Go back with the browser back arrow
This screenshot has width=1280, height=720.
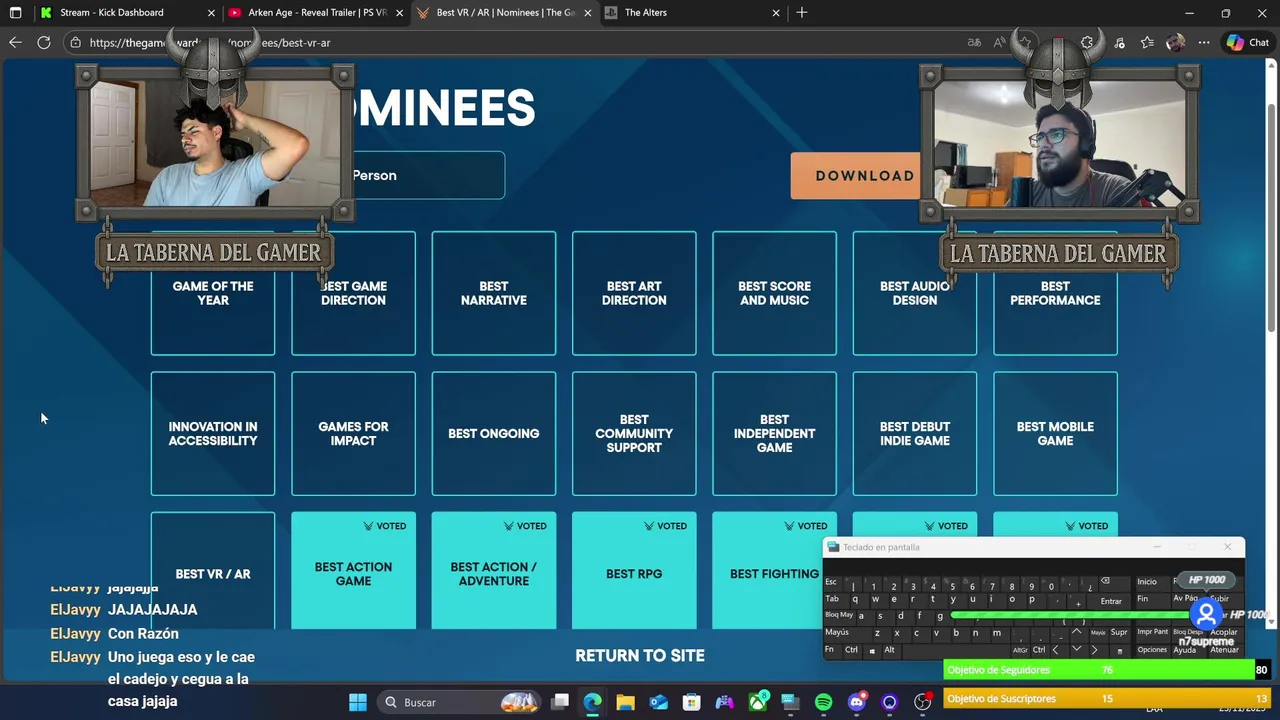pyautogui.click(x=15, y=42)
